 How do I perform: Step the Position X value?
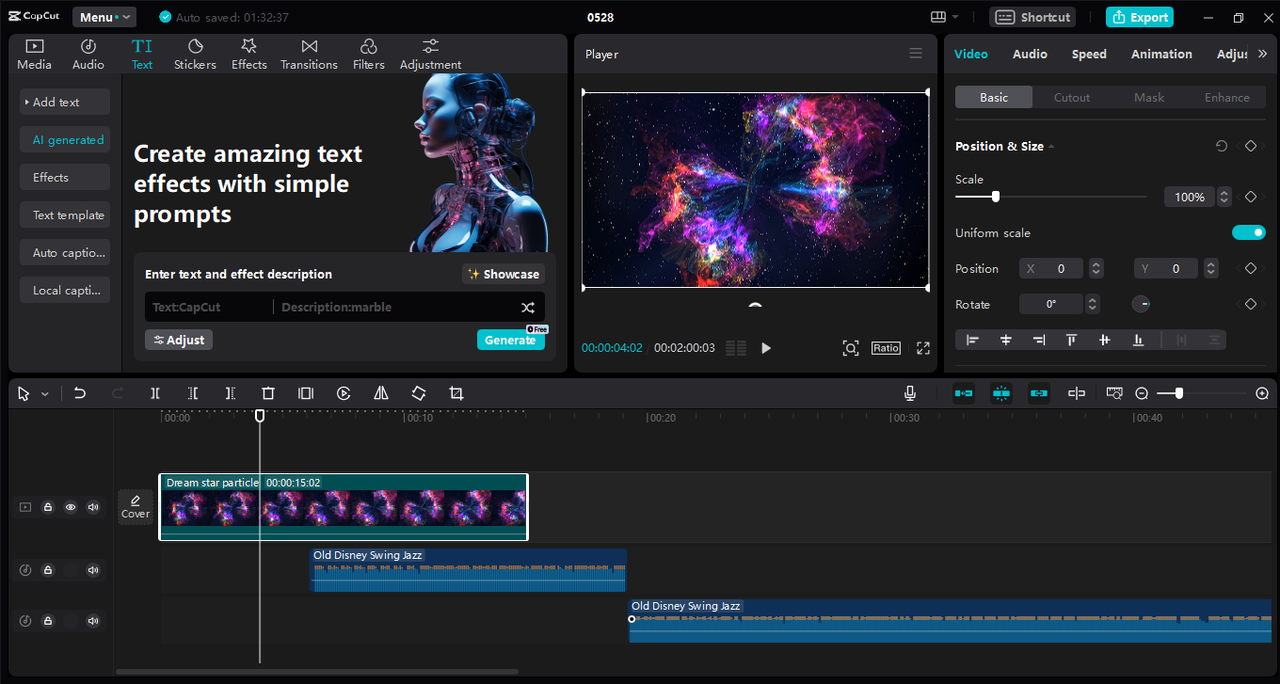click(1096, 268)
